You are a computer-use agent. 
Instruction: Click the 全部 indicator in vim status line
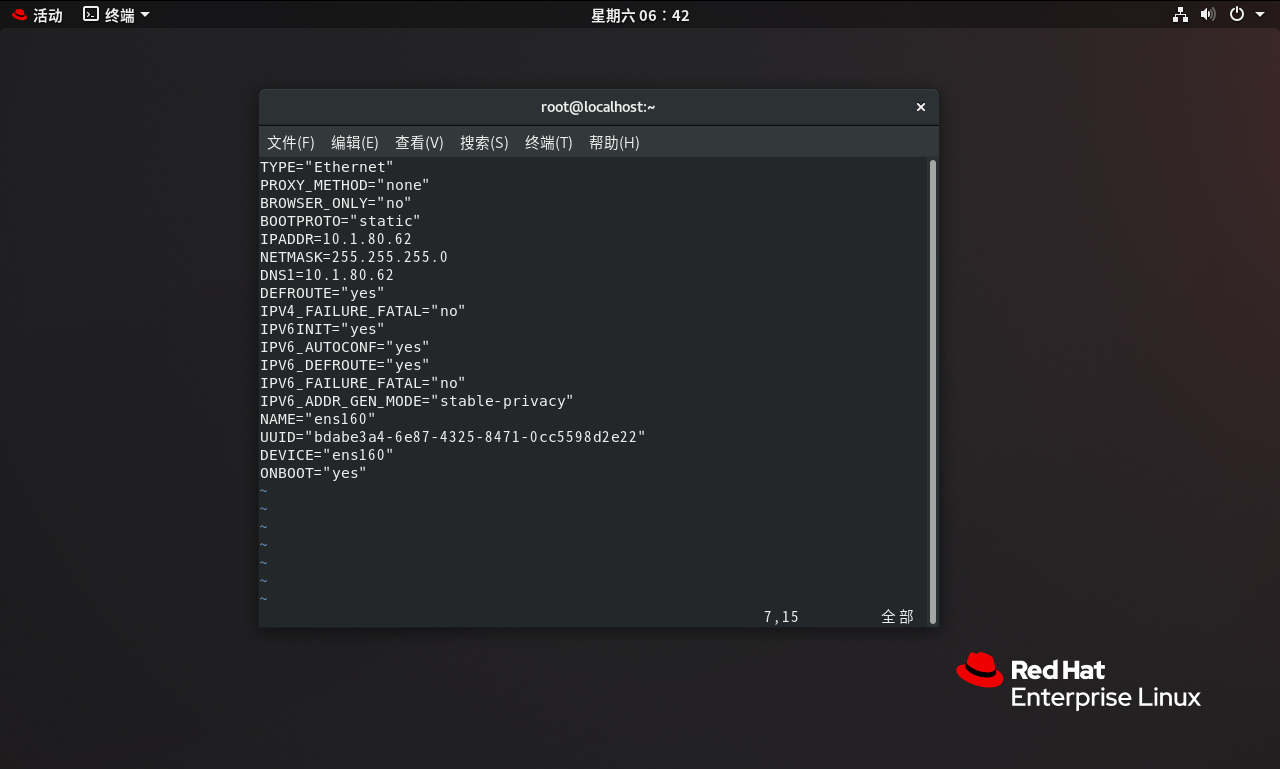(x=897, y=617)
